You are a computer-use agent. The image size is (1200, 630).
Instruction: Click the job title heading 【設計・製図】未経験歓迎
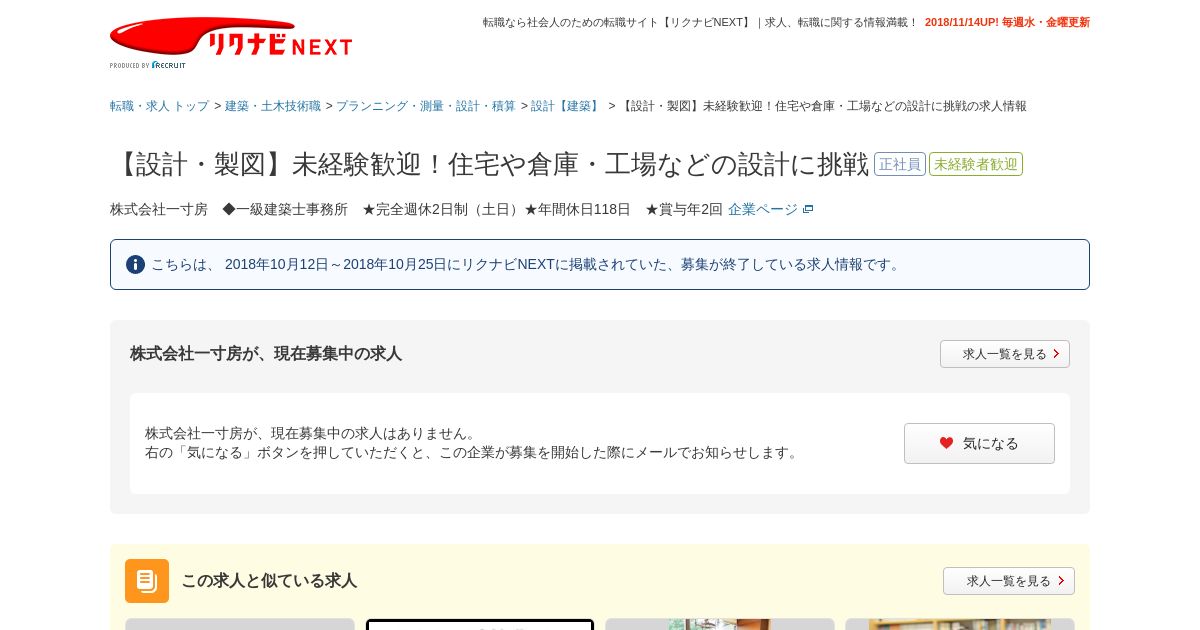(x=490, y=164)
